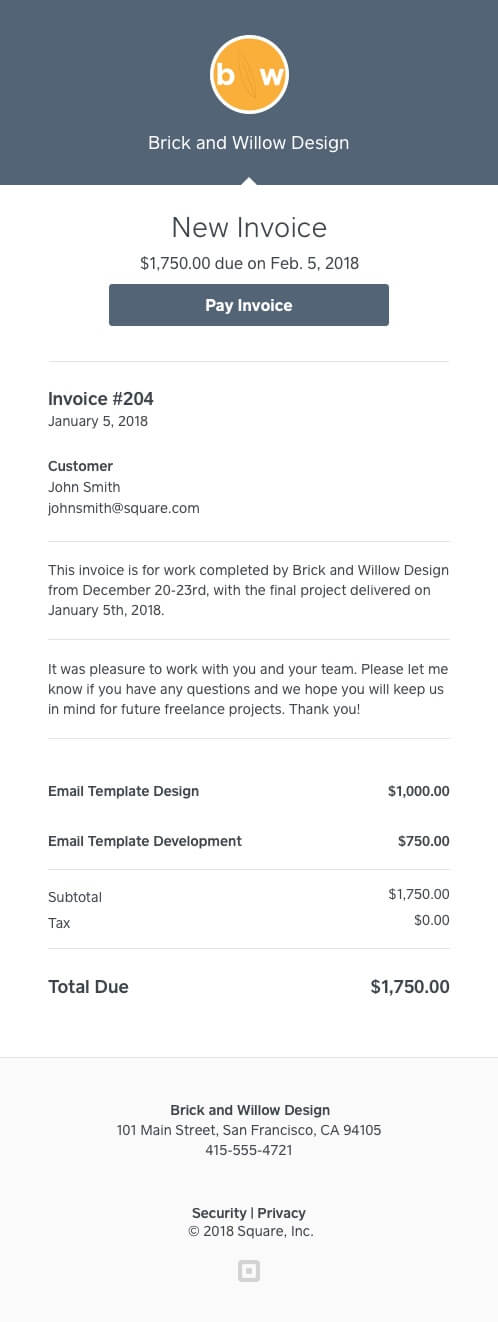
Task: Open the Privacy link
Action: [x=282, y=1213]
